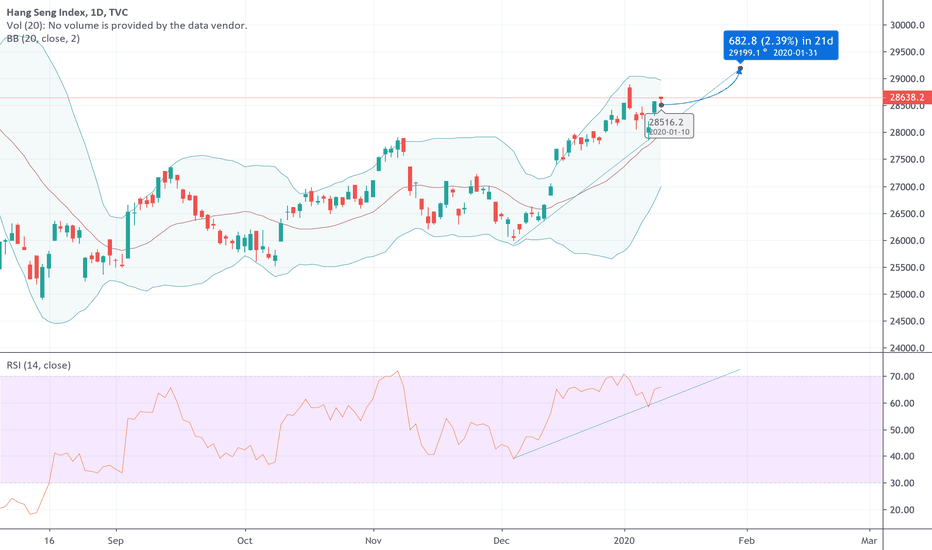This screenshot has height=550, width=932.
Task: Click the 28000.0 price axis label
Action: coord(907,133)
